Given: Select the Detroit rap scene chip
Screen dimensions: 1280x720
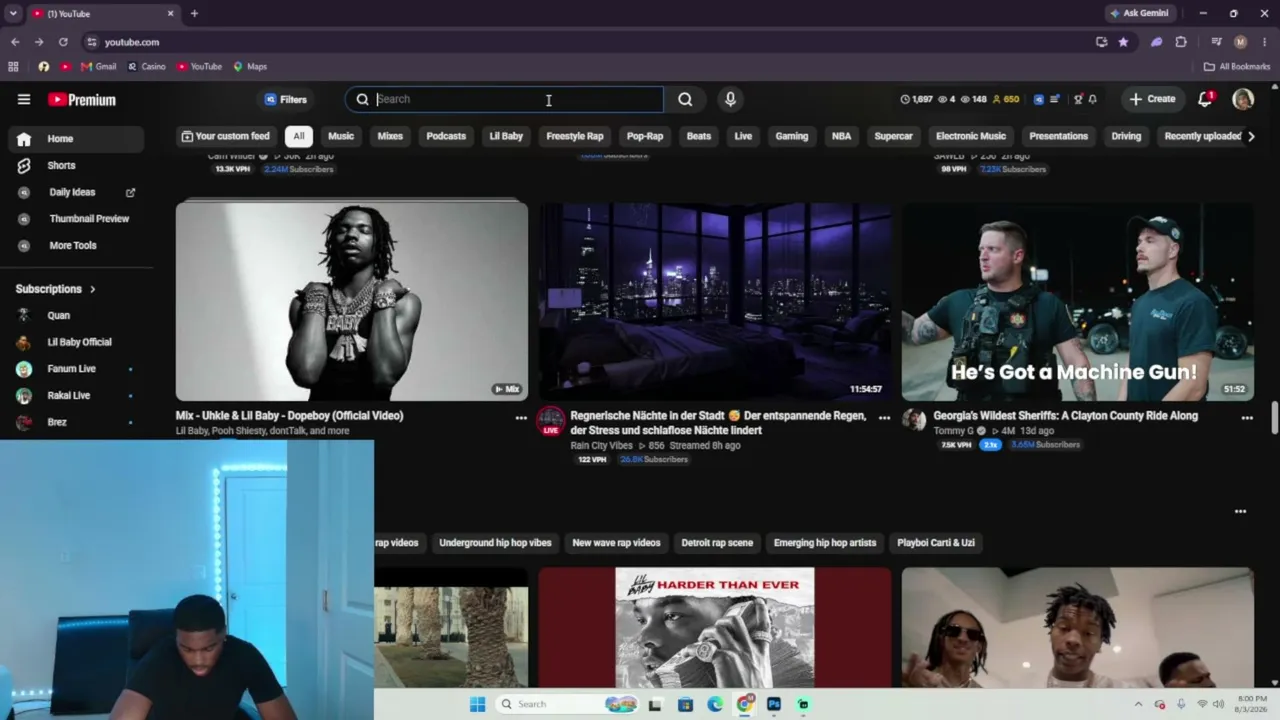Looking at the screenshot, I should tap(717, 543).
